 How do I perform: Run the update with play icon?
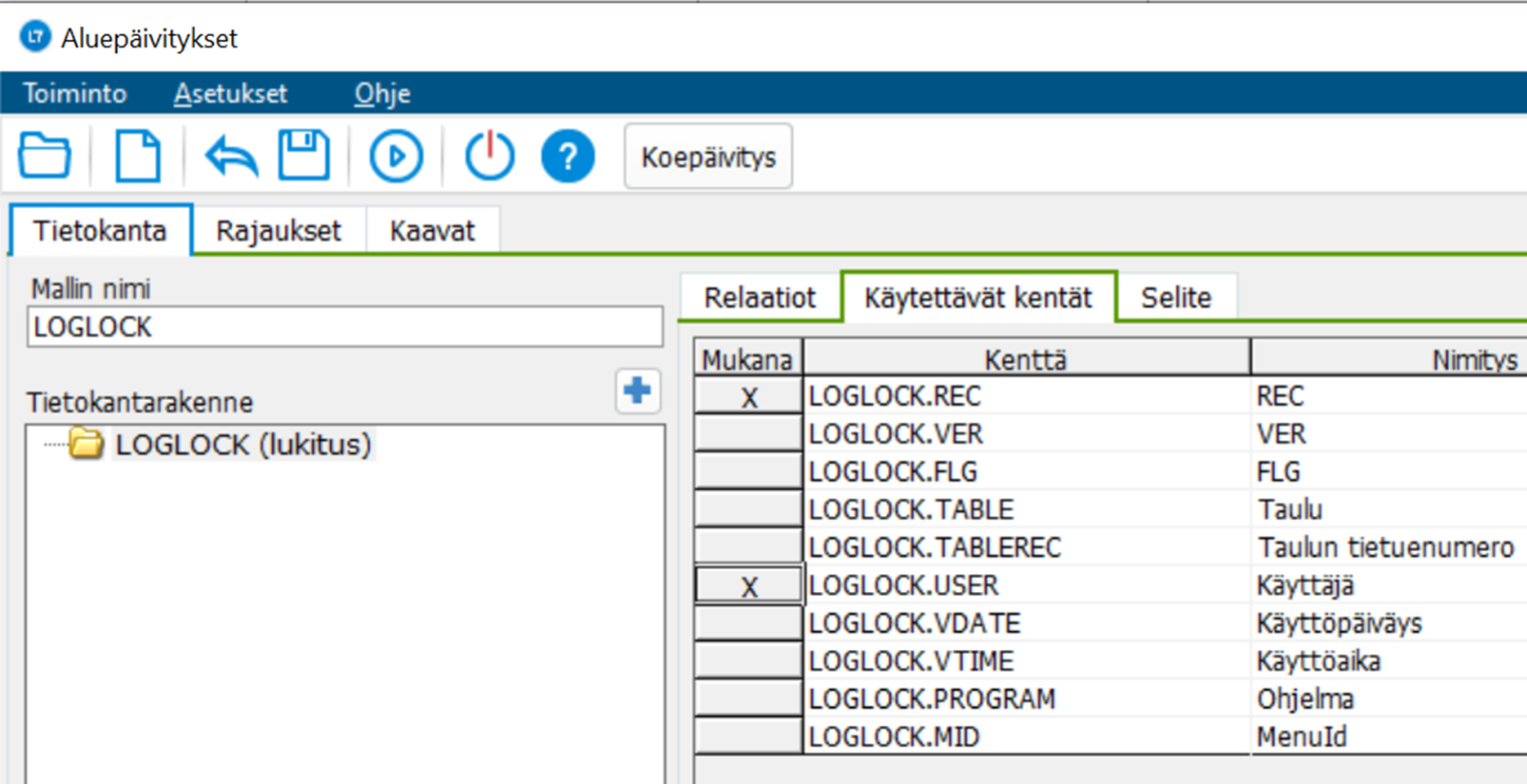(x=396, y=156)
